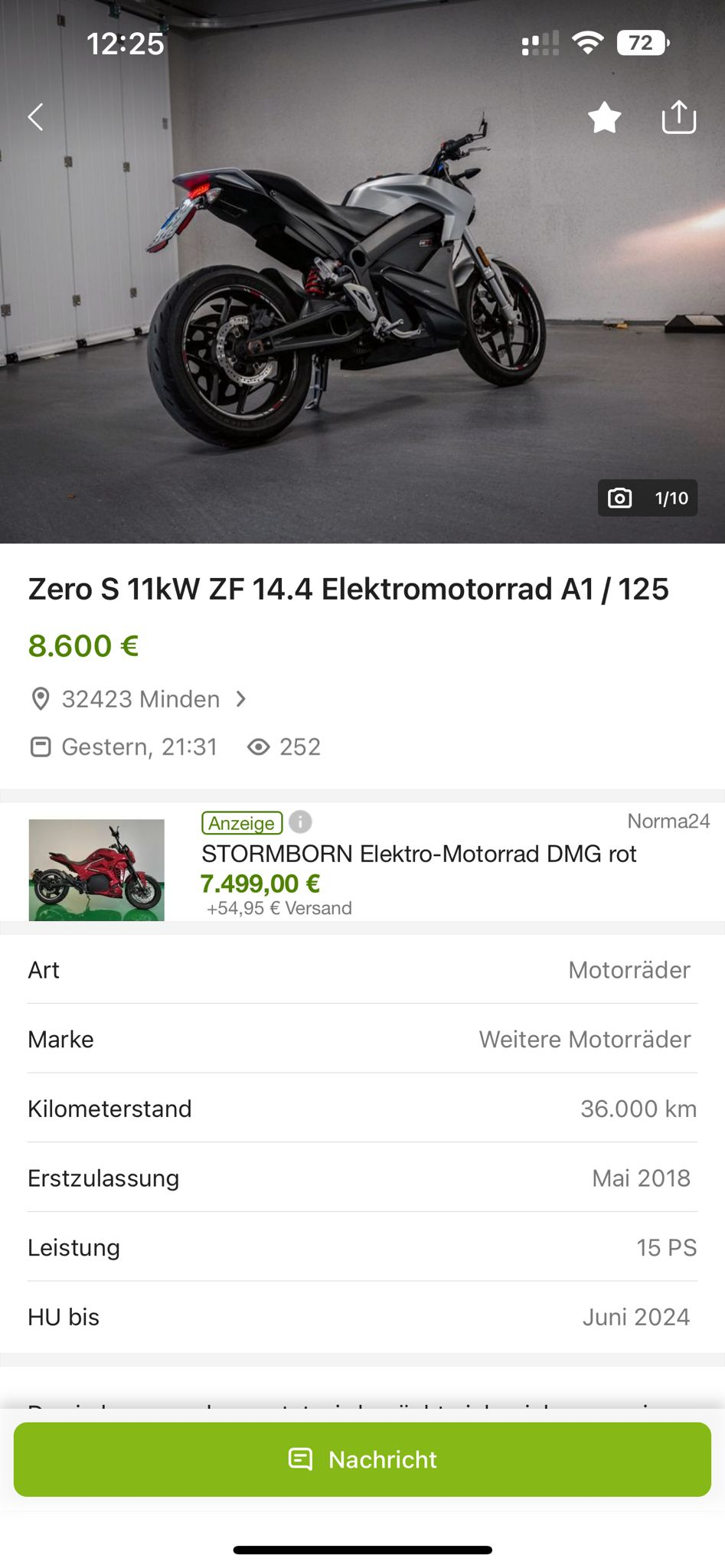
Task: Tap the red STORMBORN motorcycle thumbnail
Action: [x=96, y=870]
